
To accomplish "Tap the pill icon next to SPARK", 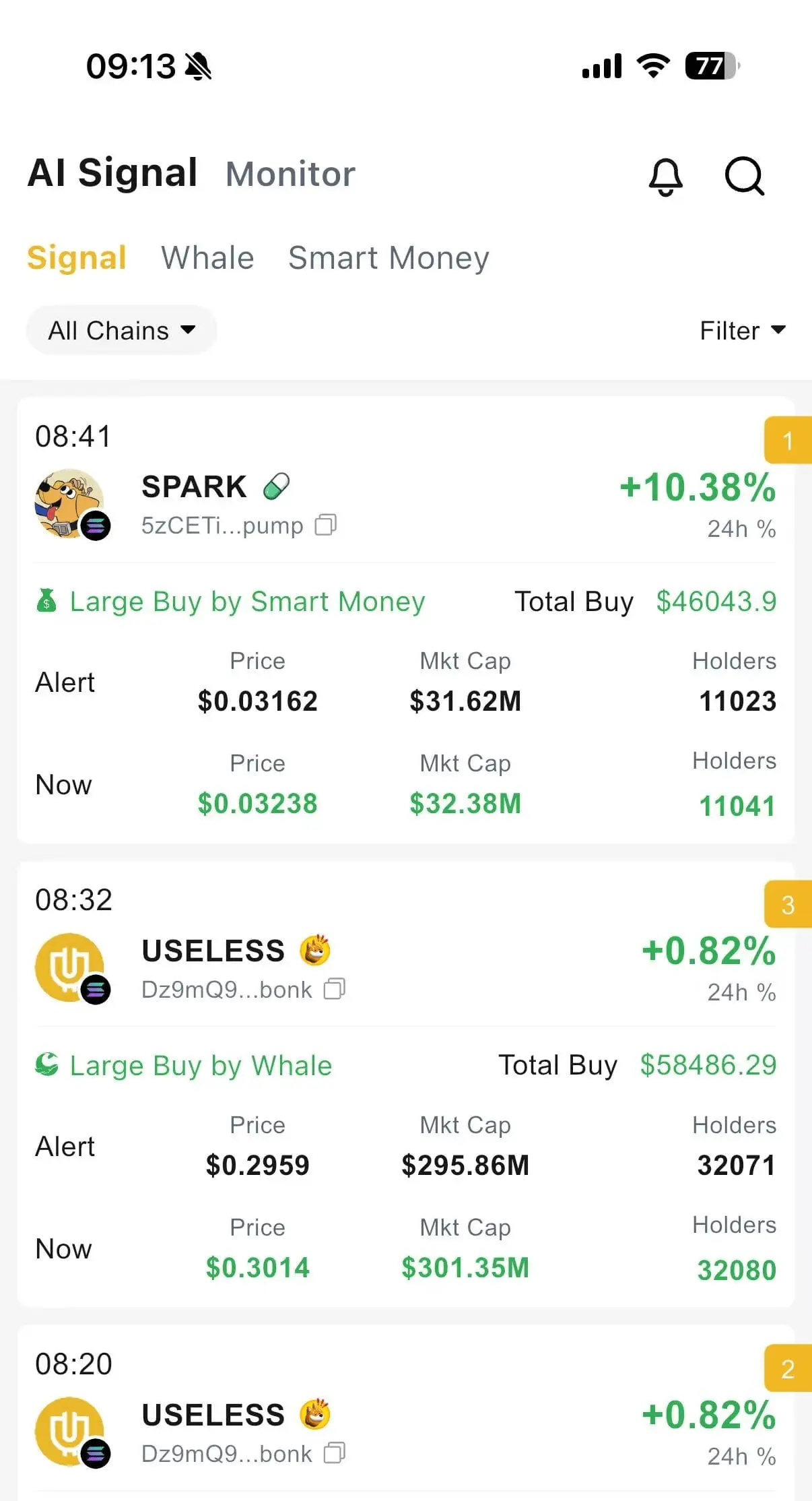I will click(x=276, y=486).
